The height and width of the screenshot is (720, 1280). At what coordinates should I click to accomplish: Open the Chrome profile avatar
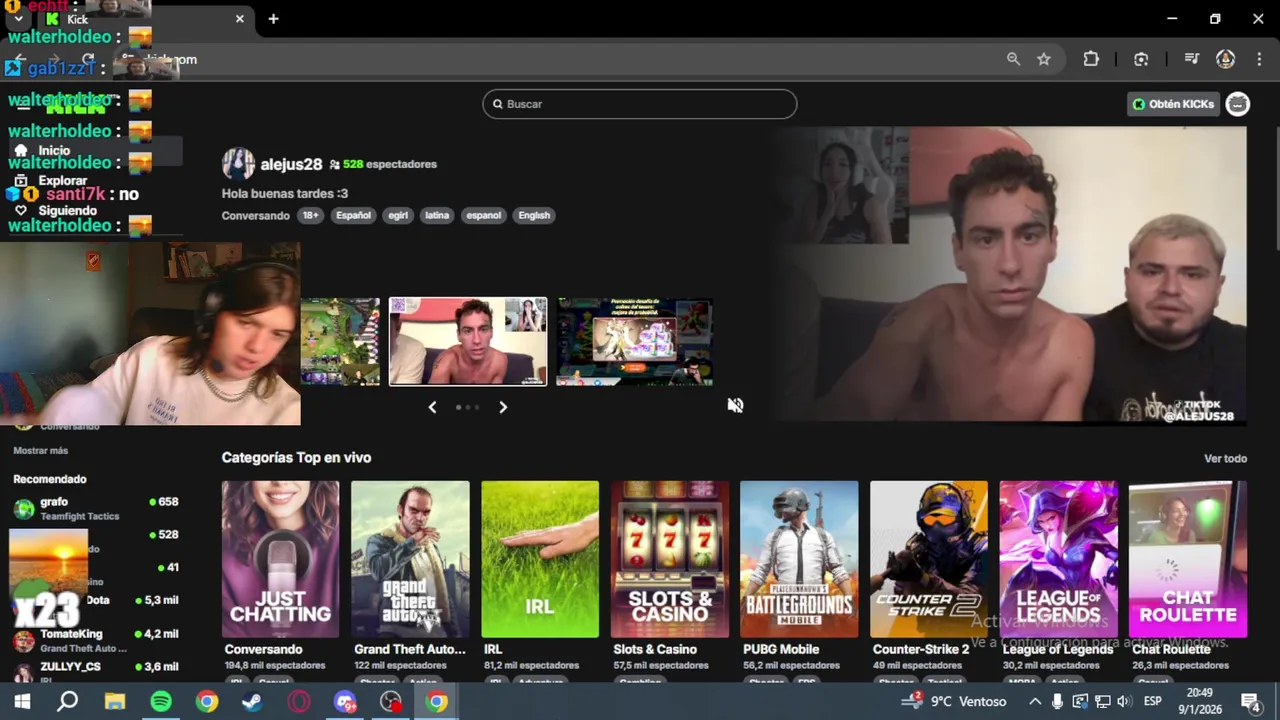tap(1225, 59)
